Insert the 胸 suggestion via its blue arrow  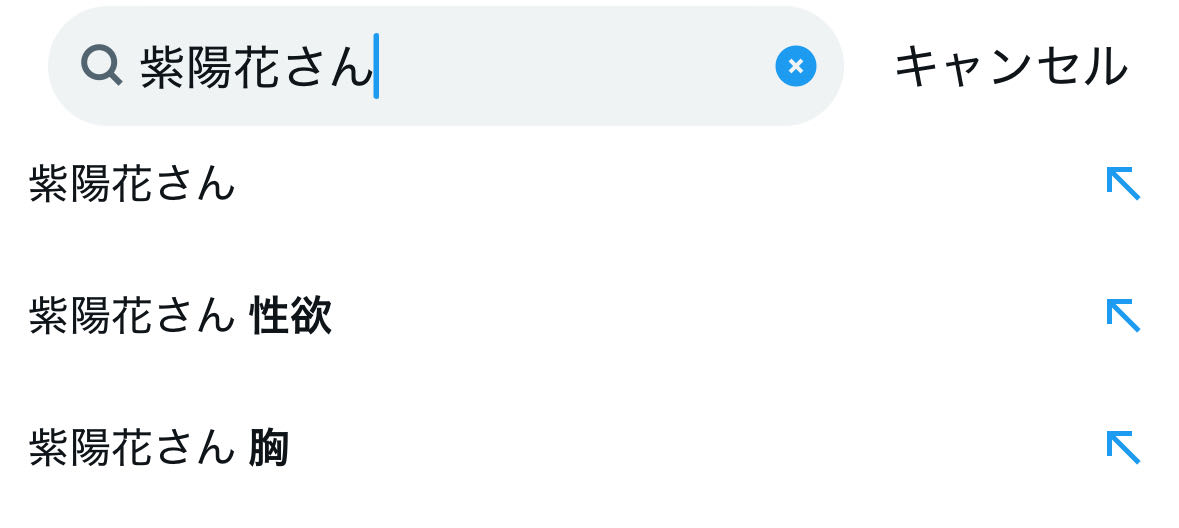(x=1123, y=447)
